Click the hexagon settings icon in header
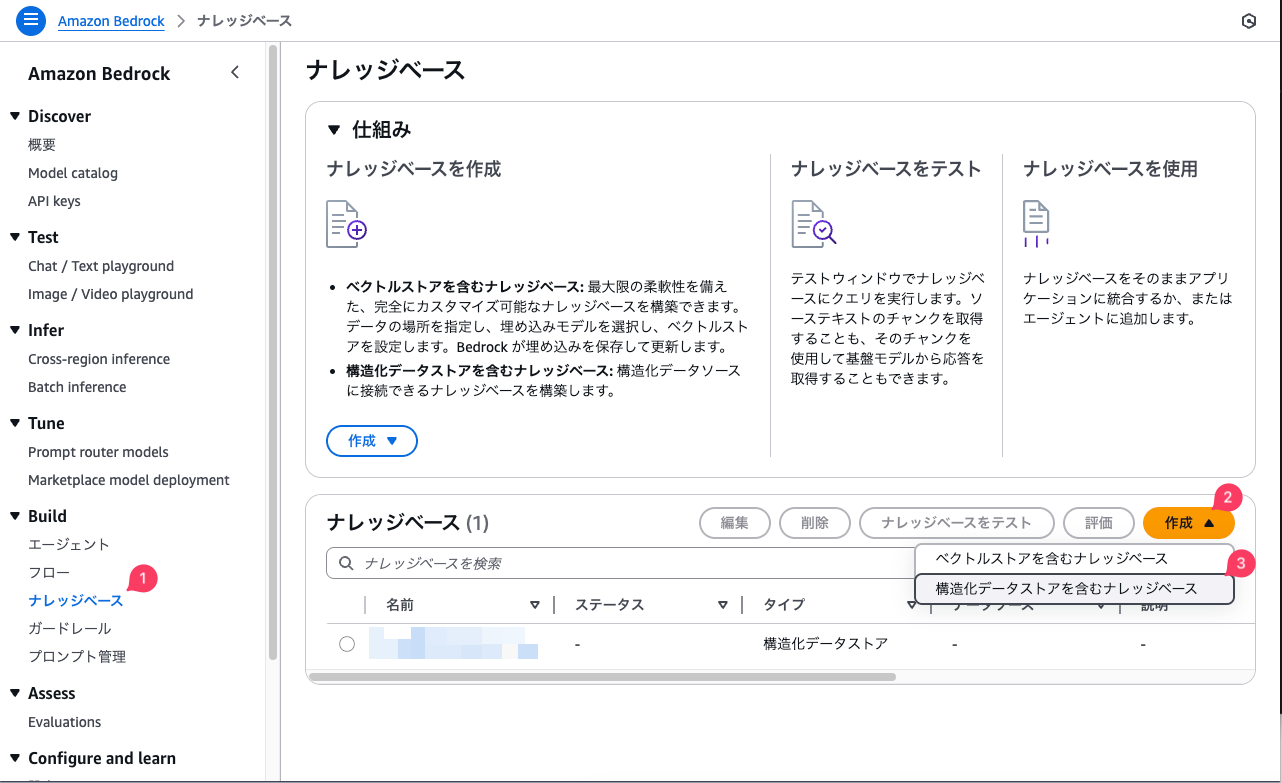Screen dimensions: 1282x783 click(x=1248, y=21)
